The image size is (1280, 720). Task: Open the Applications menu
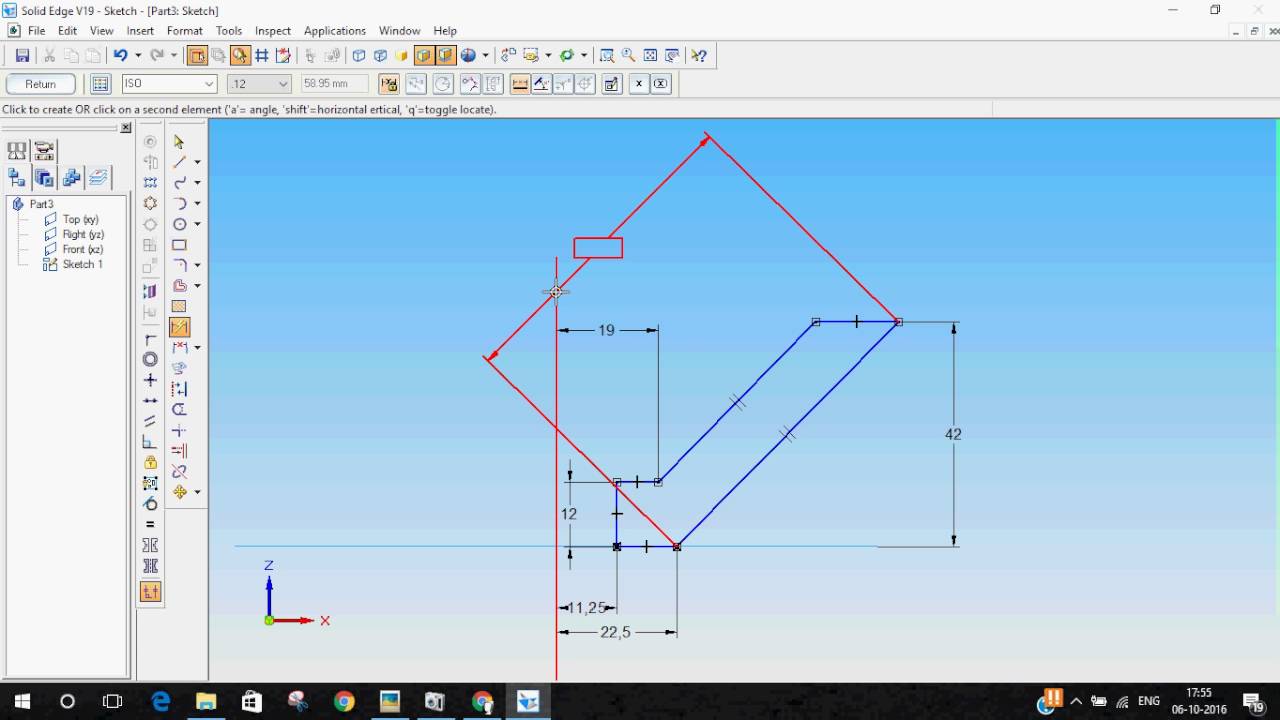[335, 31]
